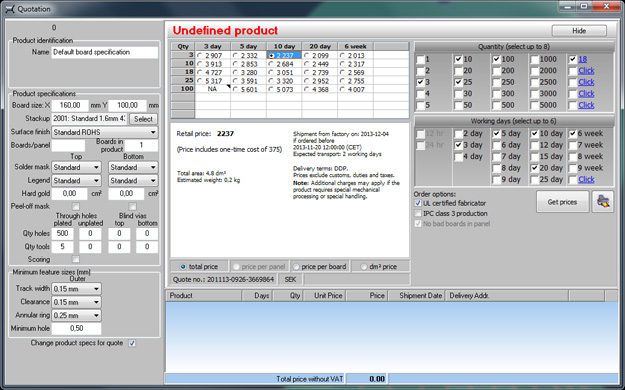Select the price per board option
The height and width of the screenshot is (390, 625).
click(x=296, y=266)
